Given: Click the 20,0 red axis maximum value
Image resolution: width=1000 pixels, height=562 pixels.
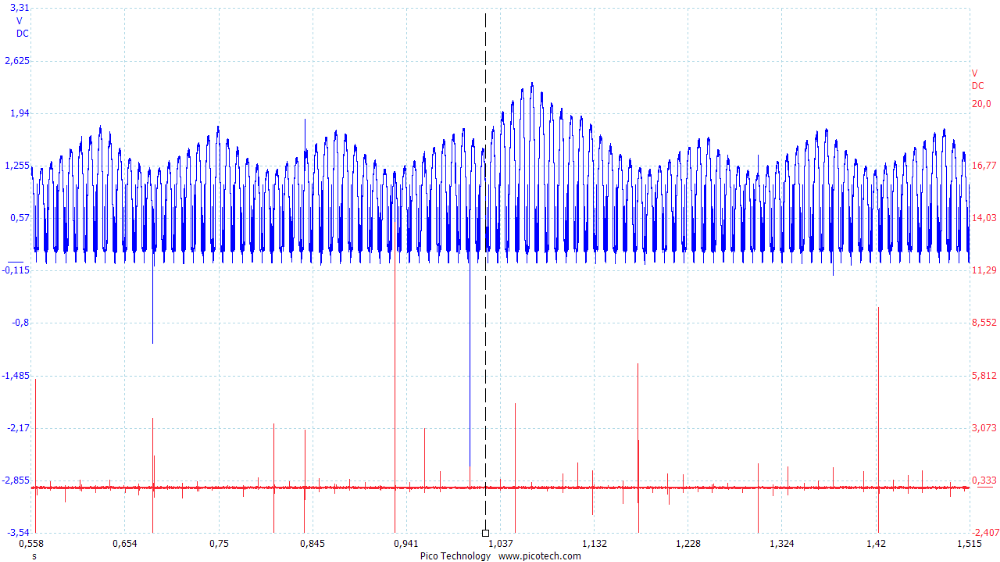Looking at the screenshot, I should [x=981, y=103].
